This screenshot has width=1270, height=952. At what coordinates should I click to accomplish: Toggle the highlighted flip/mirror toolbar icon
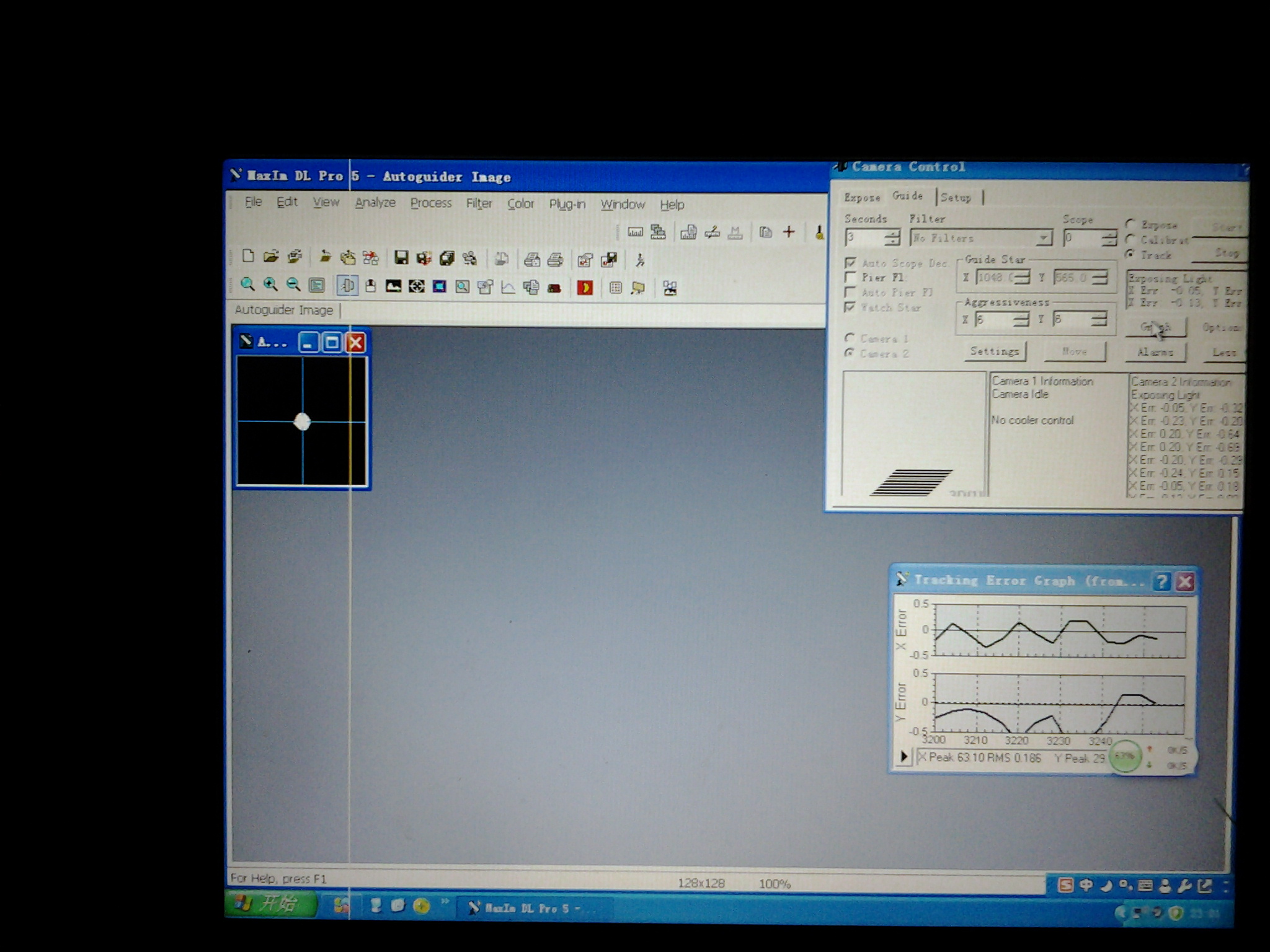[347, 285]
